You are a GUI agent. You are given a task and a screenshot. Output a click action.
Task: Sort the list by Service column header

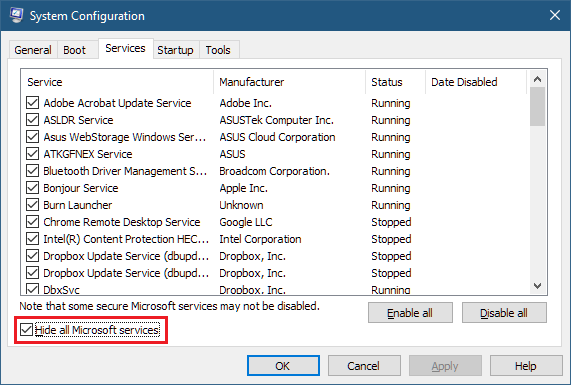click(x=118, y=82)
